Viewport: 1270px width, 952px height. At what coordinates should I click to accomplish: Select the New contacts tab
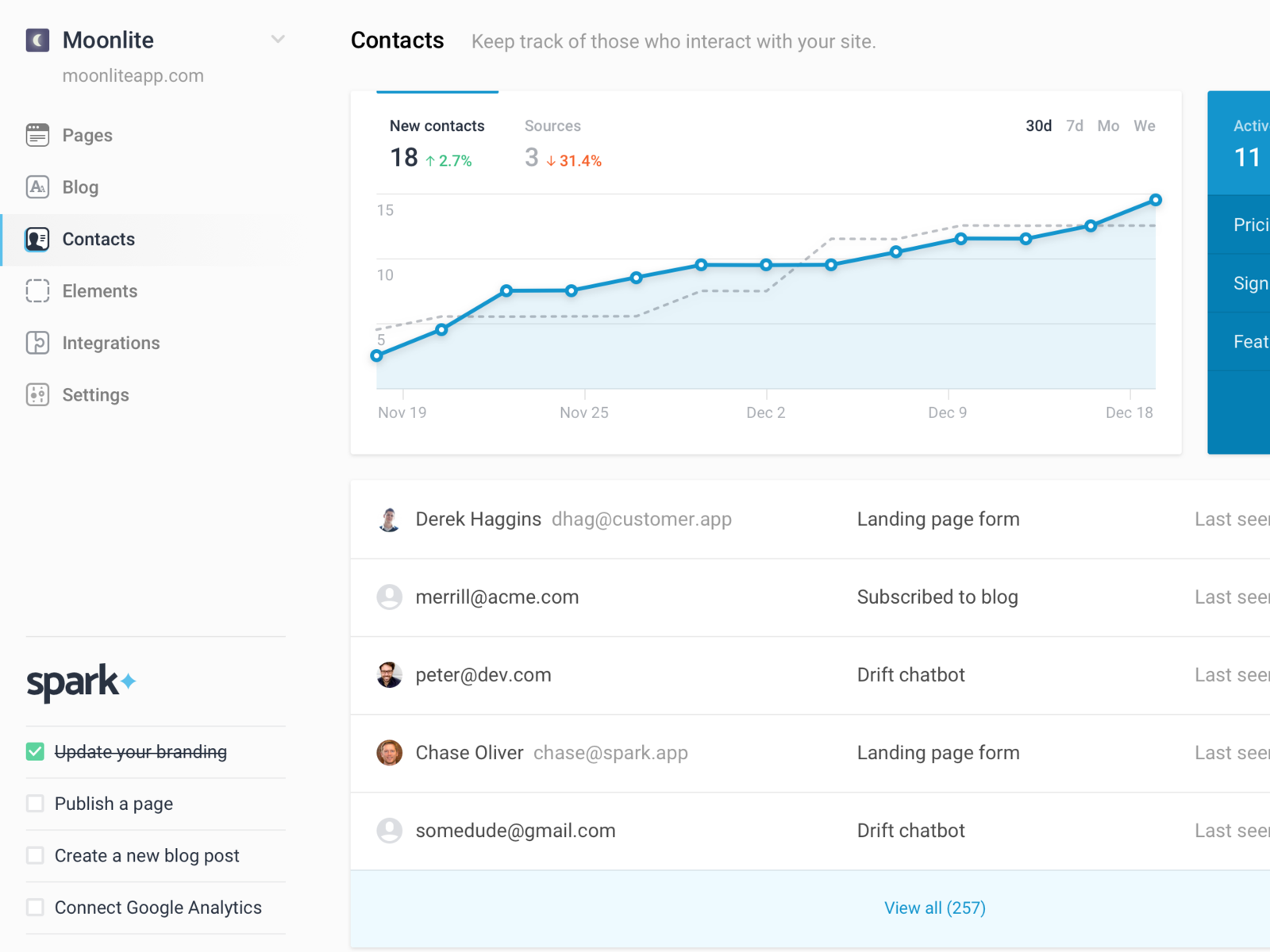[437, 126]
